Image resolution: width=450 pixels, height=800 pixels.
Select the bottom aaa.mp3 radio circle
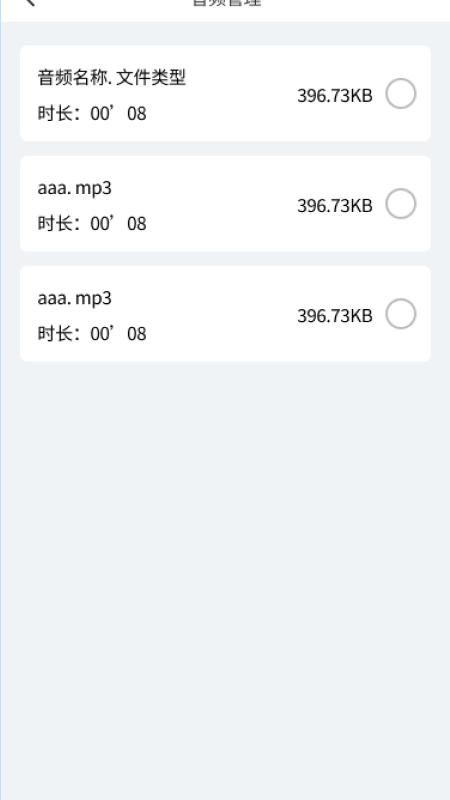(x=401, y=314)
